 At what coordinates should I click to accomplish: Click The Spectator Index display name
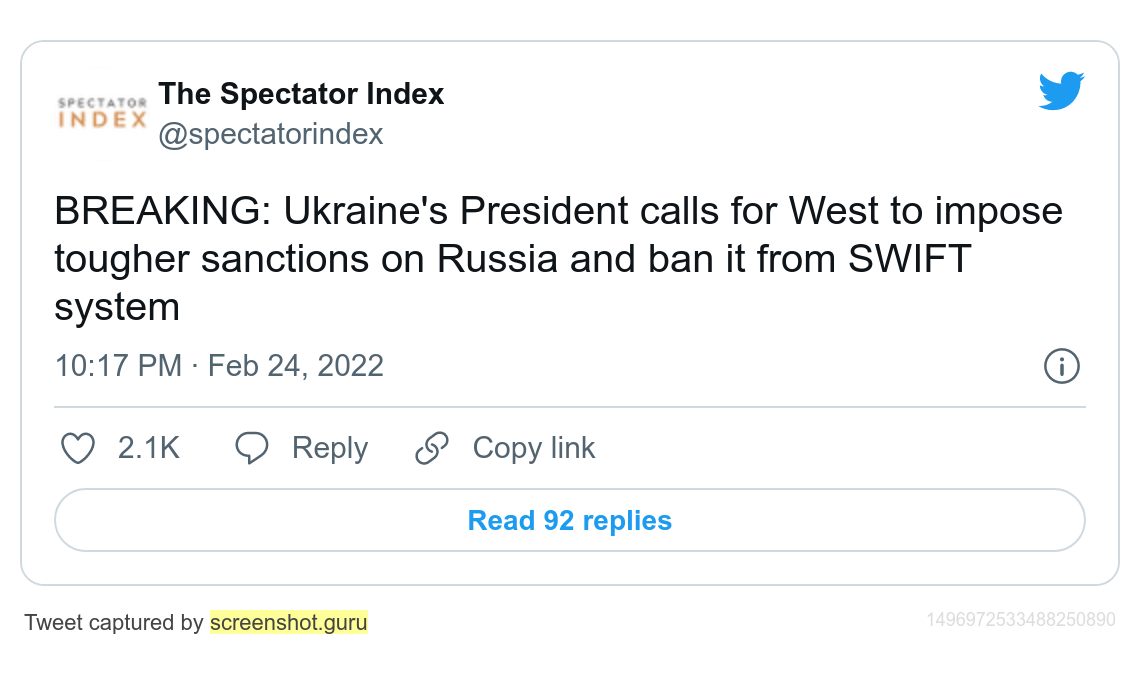coord(301,94)
